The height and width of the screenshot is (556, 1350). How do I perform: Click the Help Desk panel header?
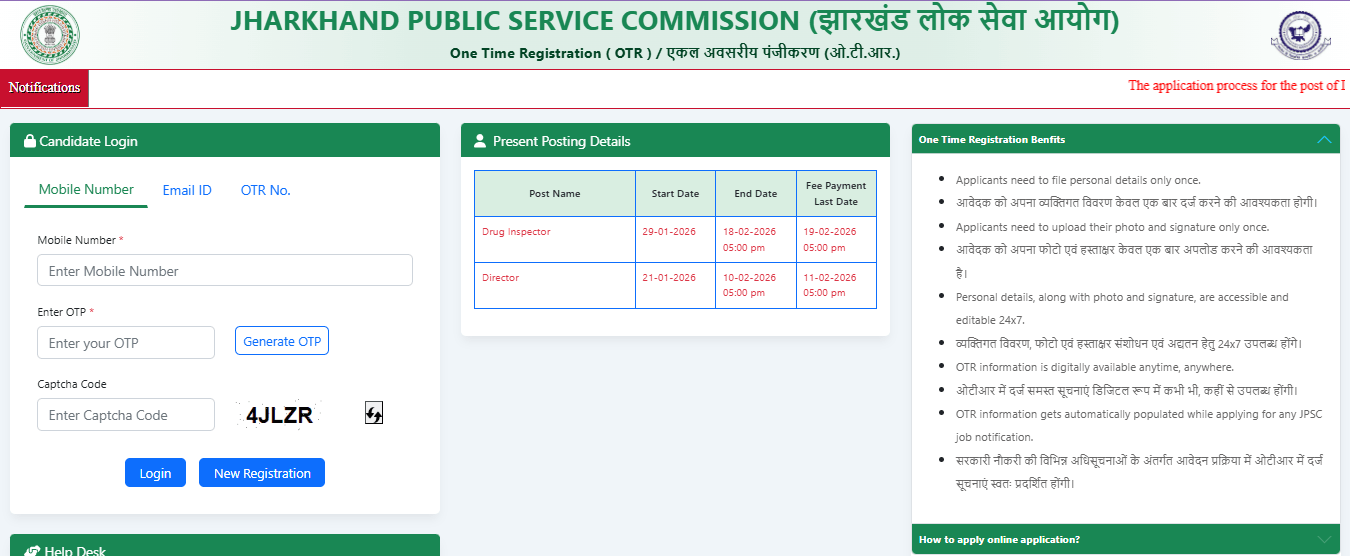click(x=225, y=545)
